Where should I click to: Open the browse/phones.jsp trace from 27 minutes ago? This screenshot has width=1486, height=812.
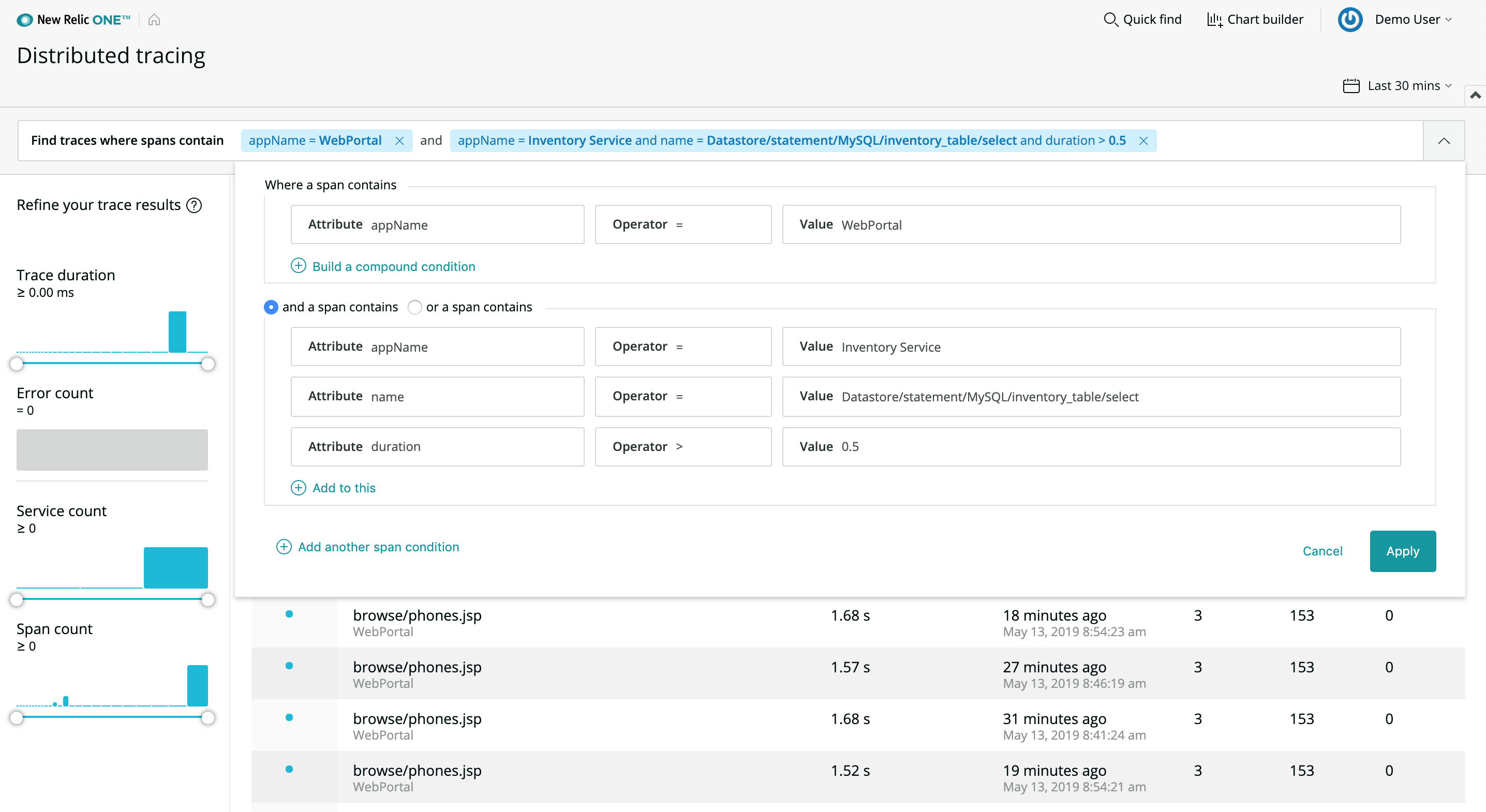[417, 667]
